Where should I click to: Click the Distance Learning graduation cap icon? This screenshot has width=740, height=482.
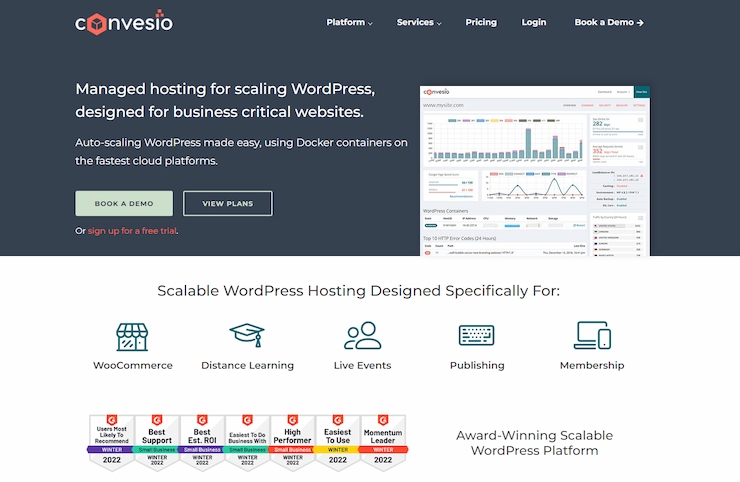point(247,335)
